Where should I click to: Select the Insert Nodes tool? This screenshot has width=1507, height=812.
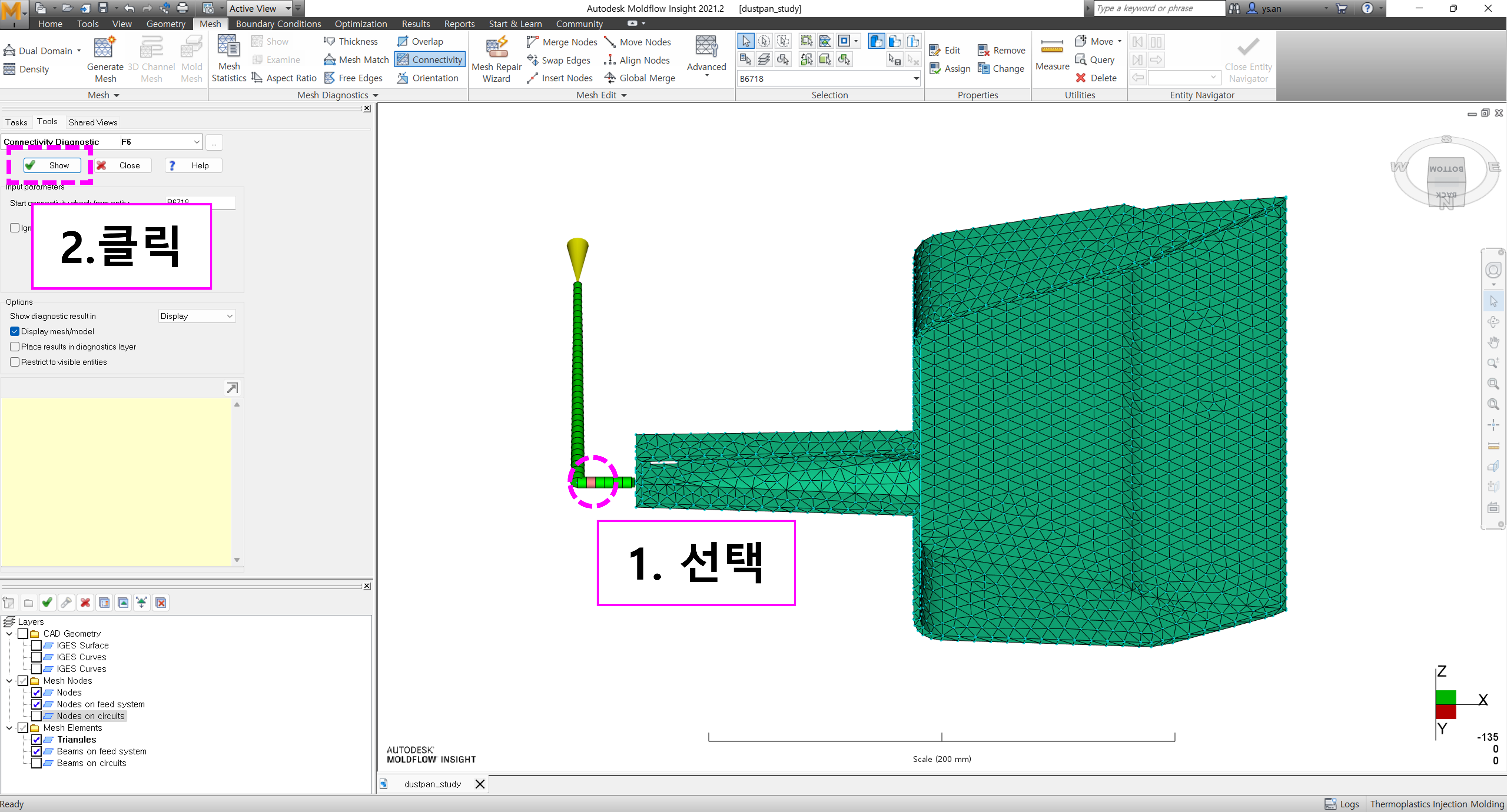[x=559, y=78]
